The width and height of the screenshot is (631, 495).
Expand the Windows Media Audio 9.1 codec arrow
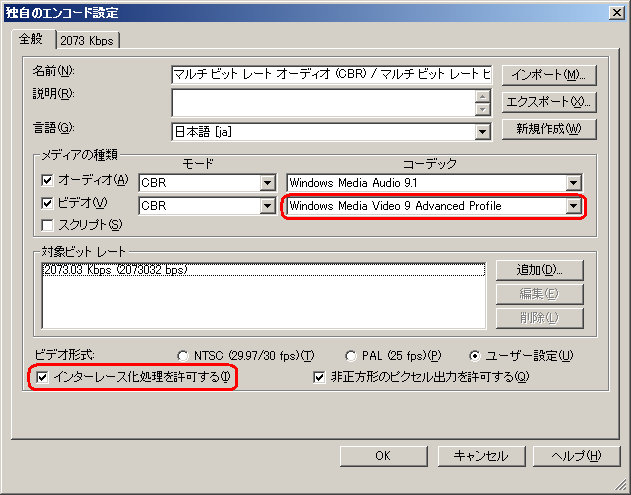coord(573,183)
